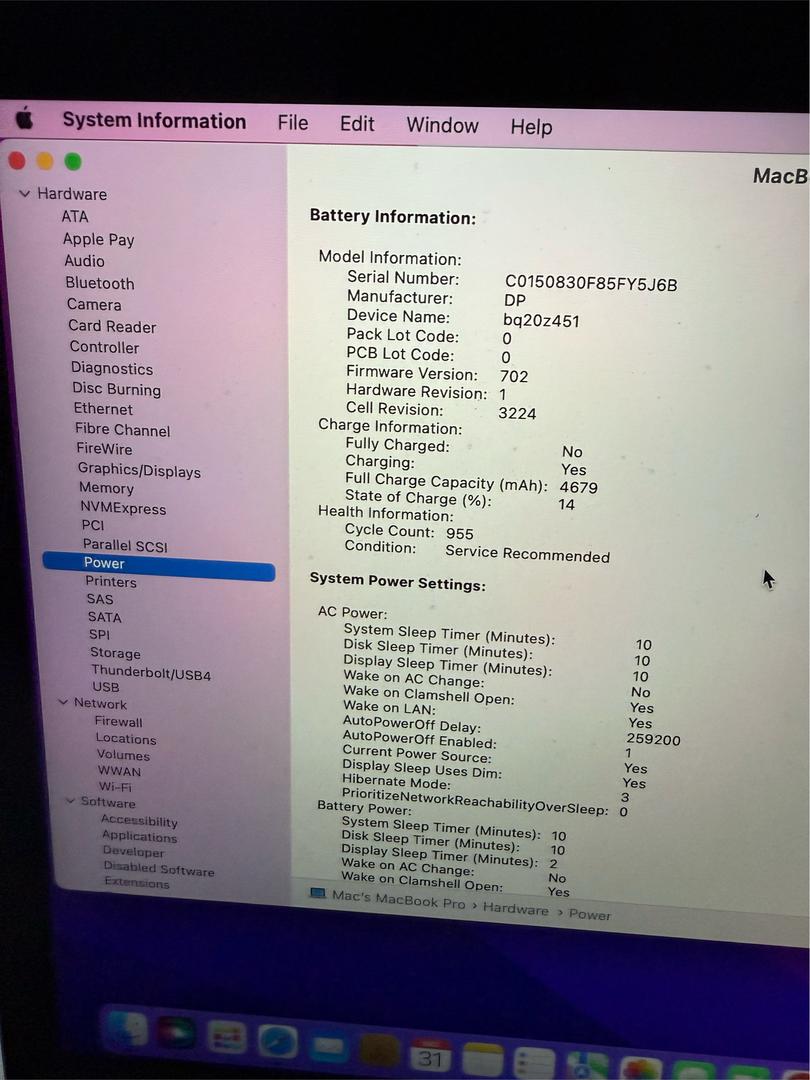This screenshot has width=810, height=1080.
Task: Open the Help menu
Action: [531, 127]
